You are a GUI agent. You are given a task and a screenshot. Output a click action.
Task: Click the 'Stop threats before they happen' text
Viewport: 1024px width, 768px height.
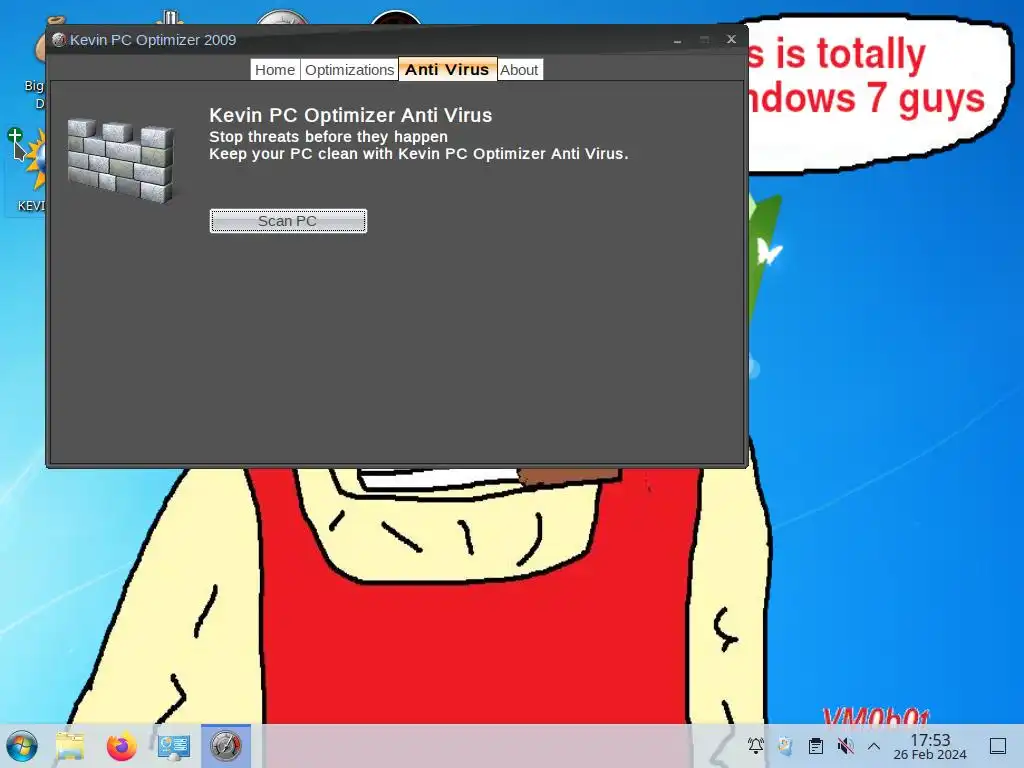click(328, 136)
